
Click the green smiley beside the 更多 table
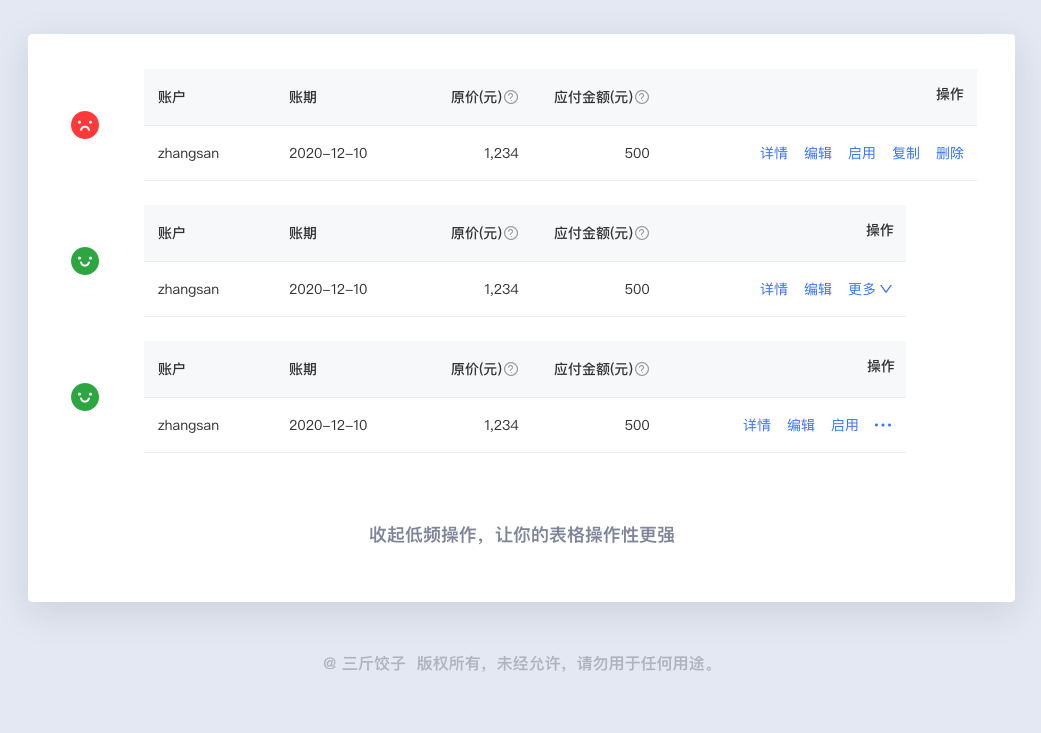[x=85, y=261]
